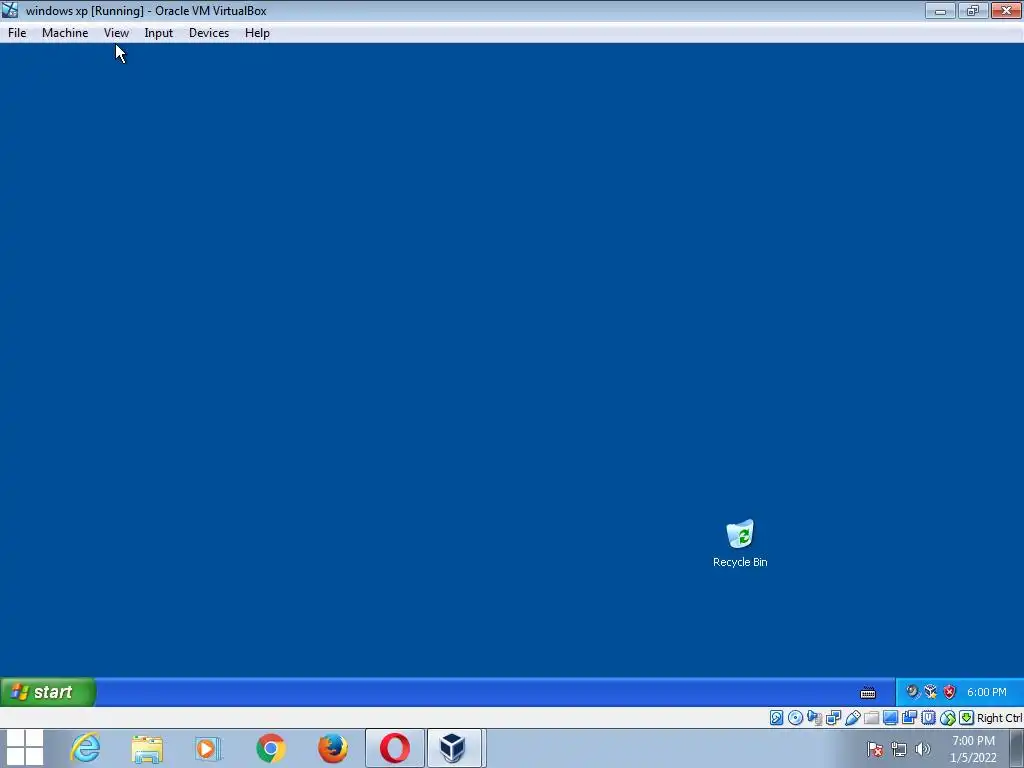The width and height of the screenshot is (1024, 768).
Task: Open the host Windows Start button
Action: click(x=25, y=748)
